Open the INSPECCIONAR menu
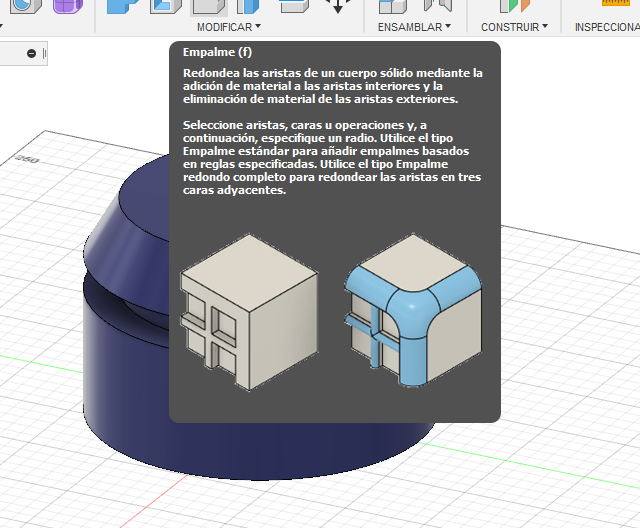 608,27
